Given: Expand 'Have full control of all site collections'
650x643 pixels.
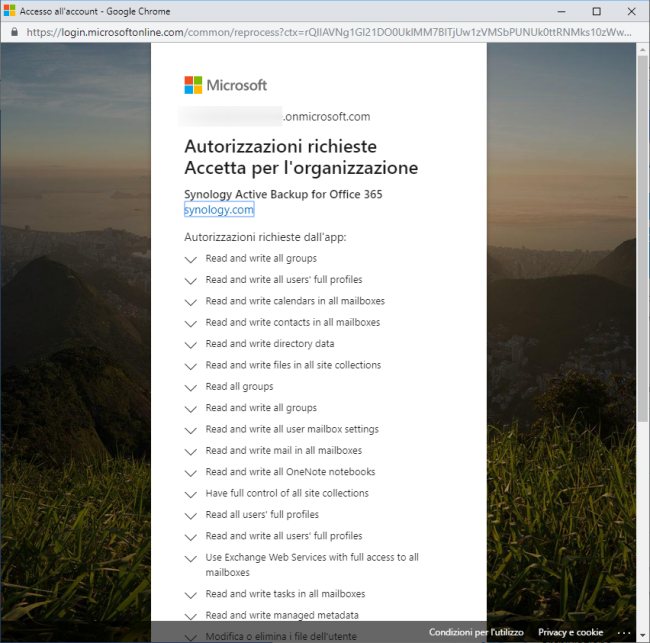Looking at the screenshot, I should pos(191,495).
